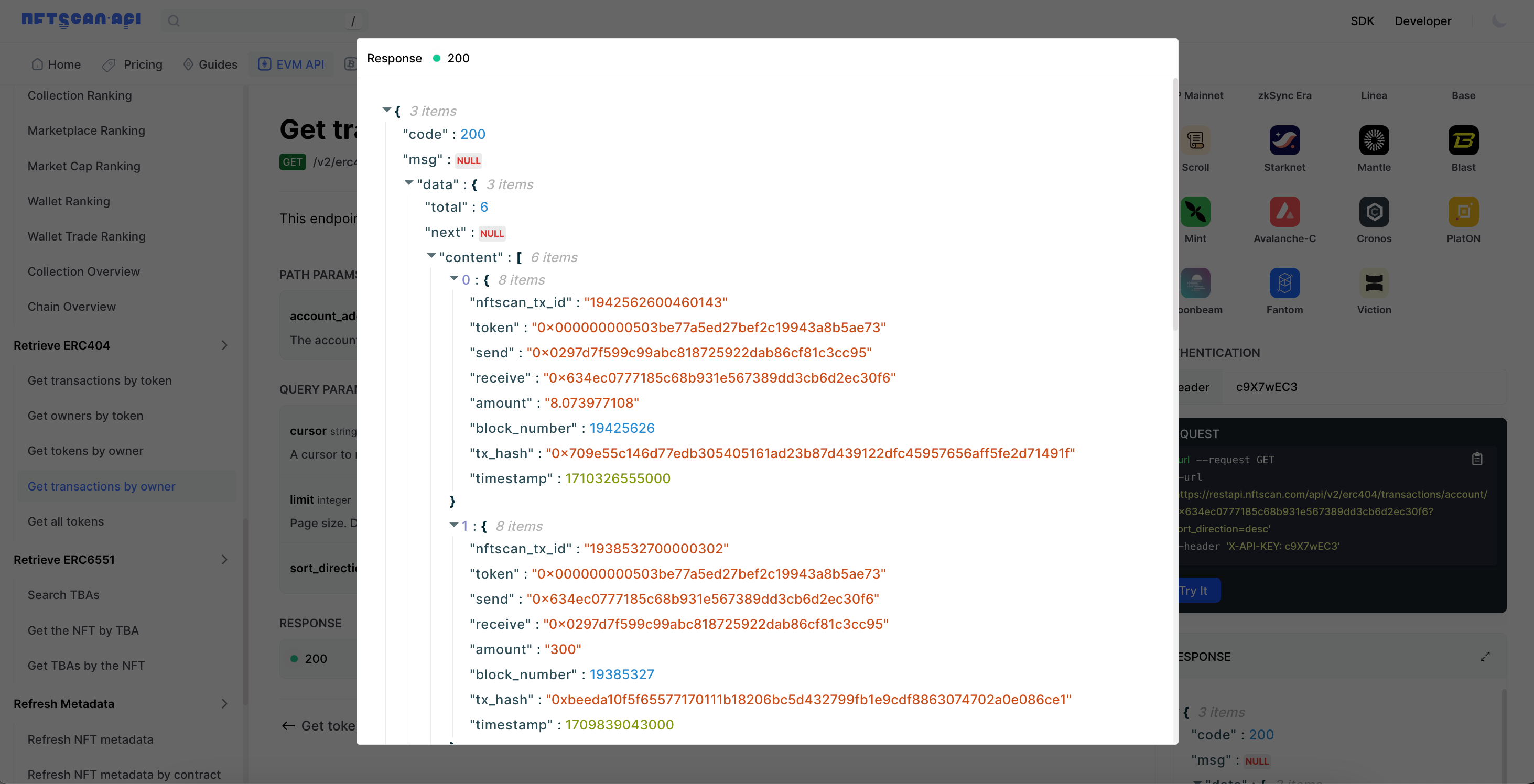The width and height of the screenshot is (1534, 784).
Task: Open Wallet Trade Ranking page
Action: pos(87,236)
